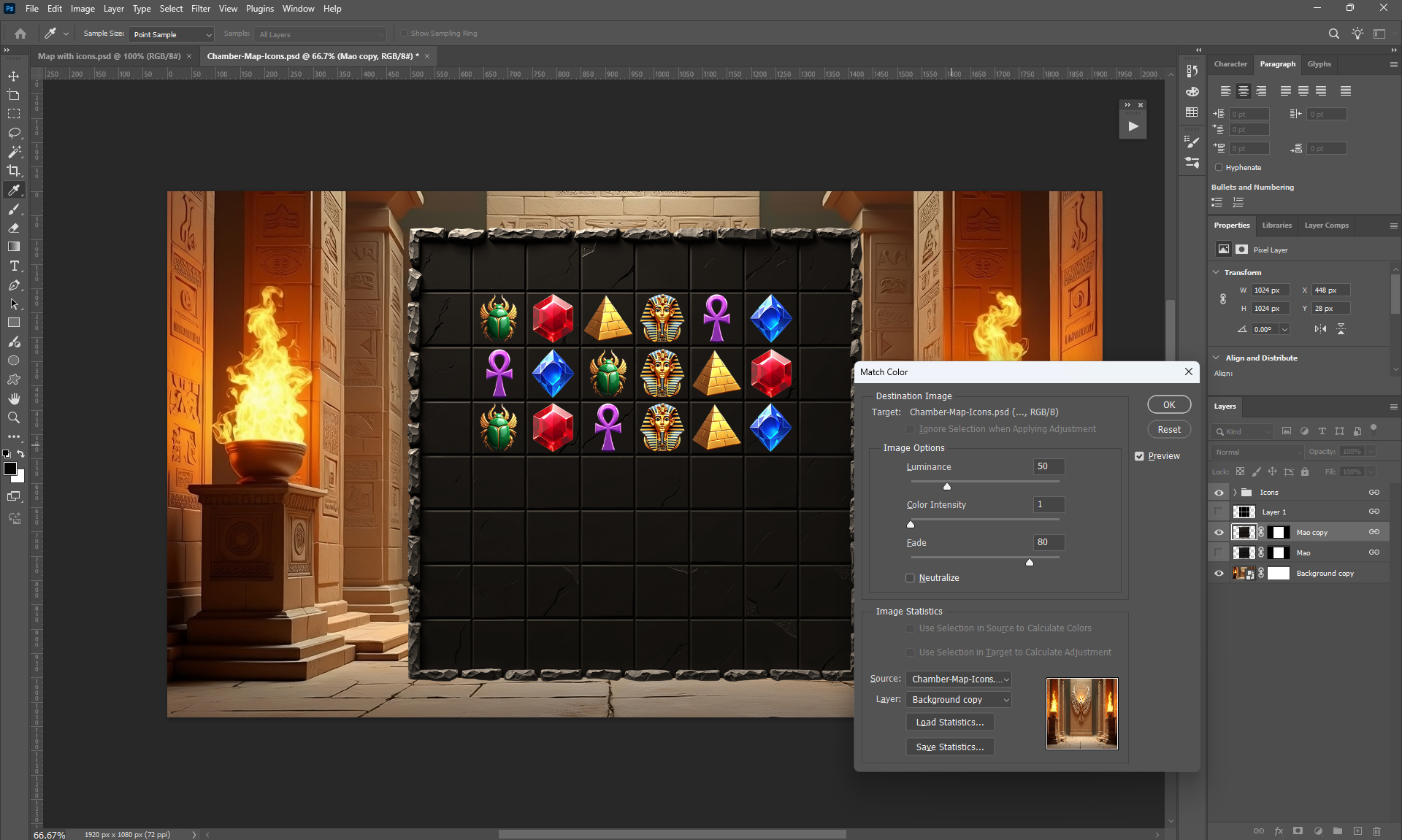Viewport: 1402px width, 840px height.
Task: Click center text alignment icon
Action: click(1243, 91)
